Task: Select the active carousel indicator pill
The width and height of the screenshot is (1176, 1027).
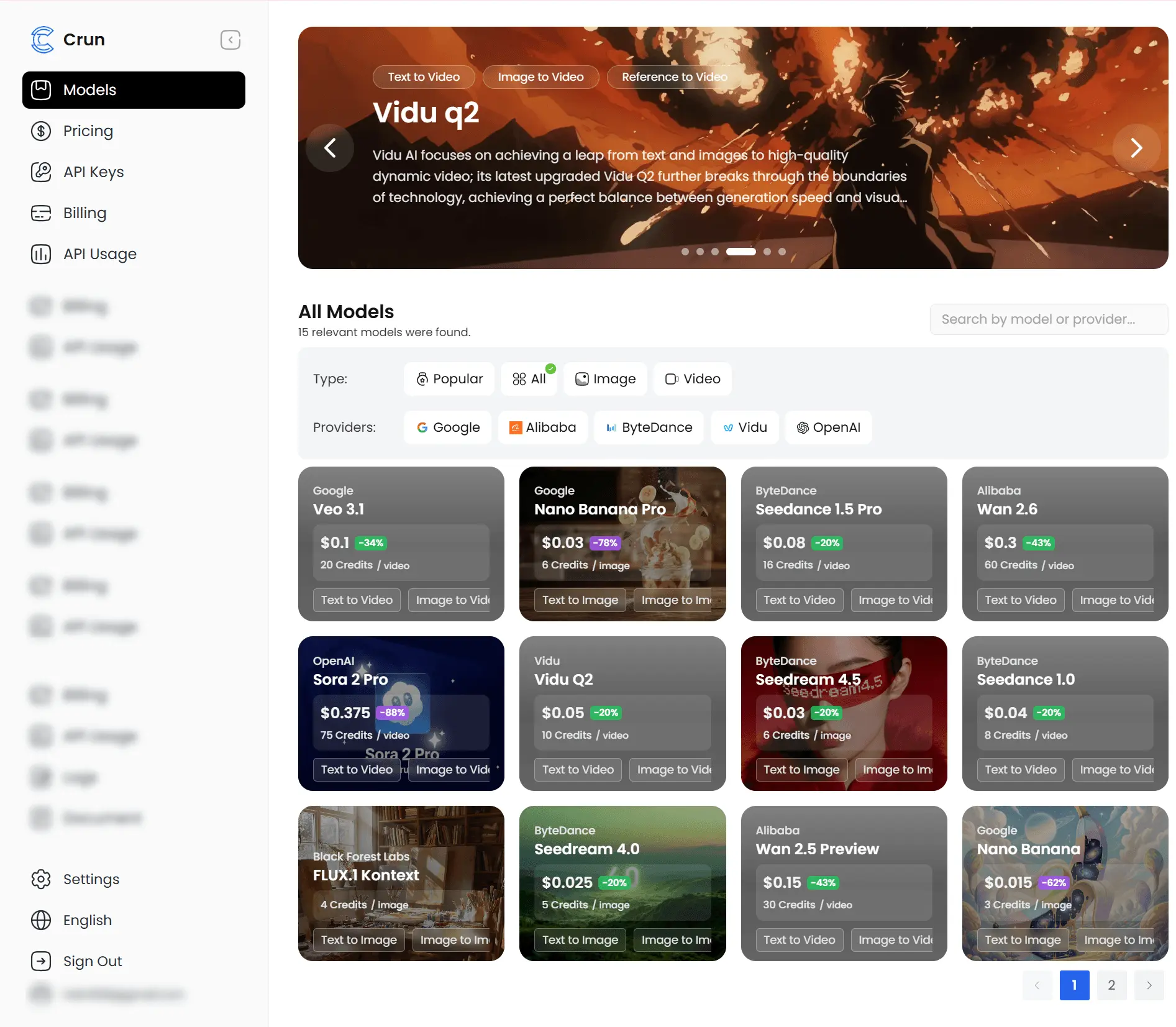Action: (x=741, y=252)
